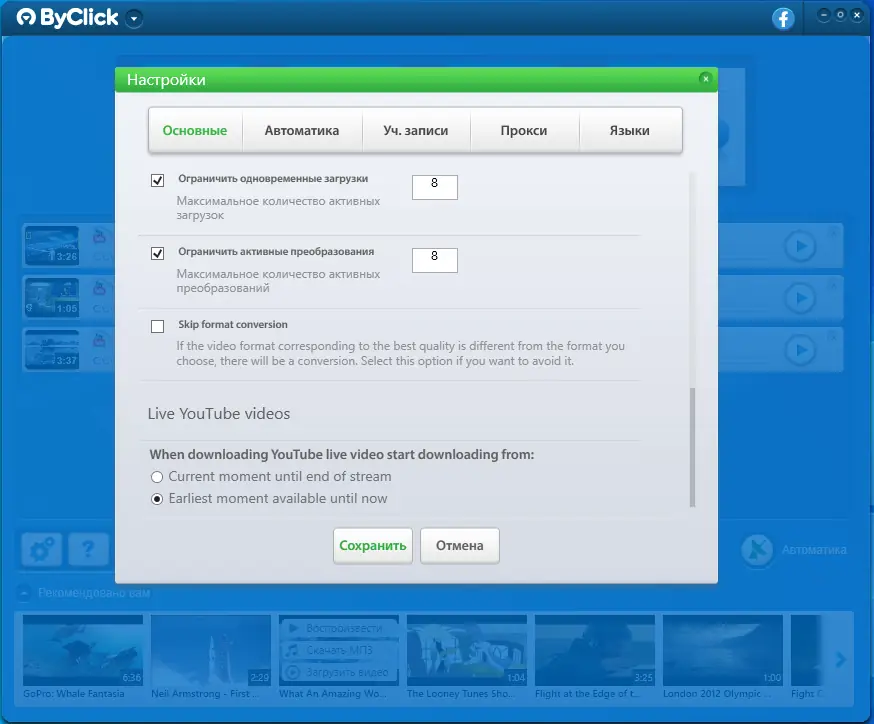Edit the maximum active conversions field

(434, 260)
